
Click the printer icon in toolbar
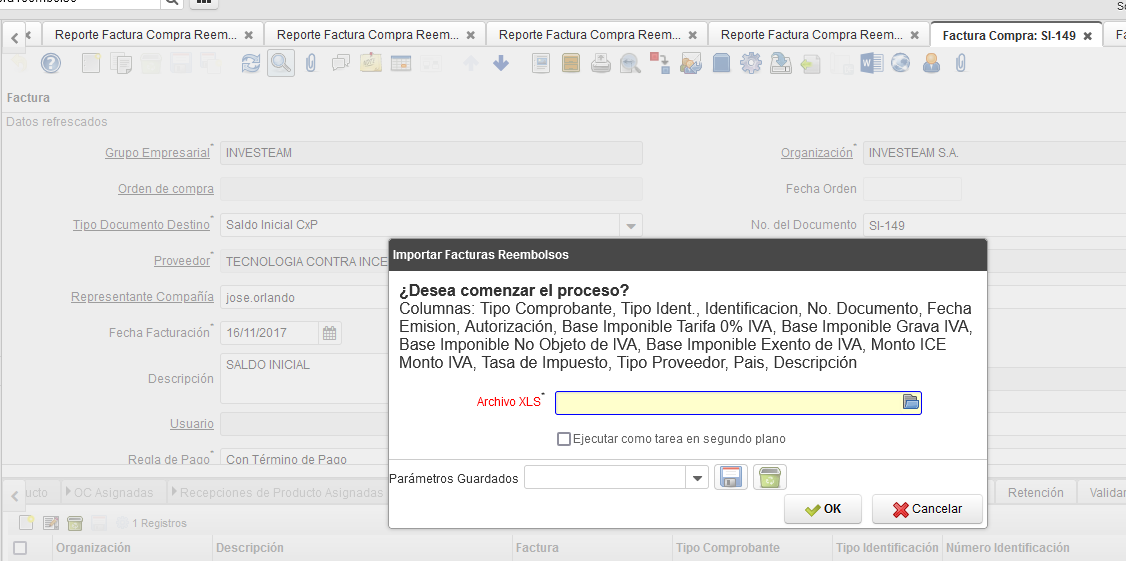pos(600,64)
